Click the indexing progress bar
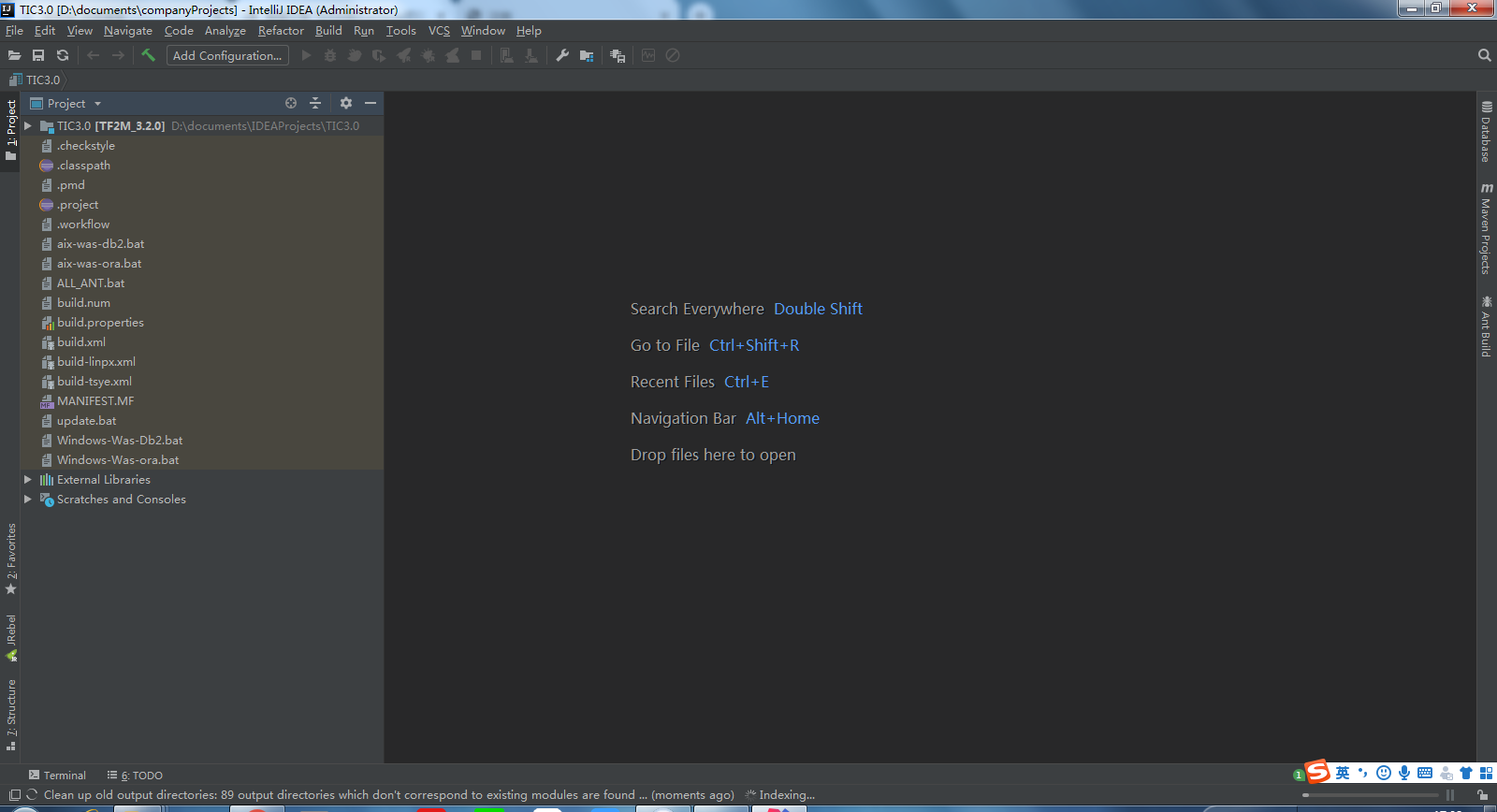Viewport: 1497px width, 812px height. 1371,795
